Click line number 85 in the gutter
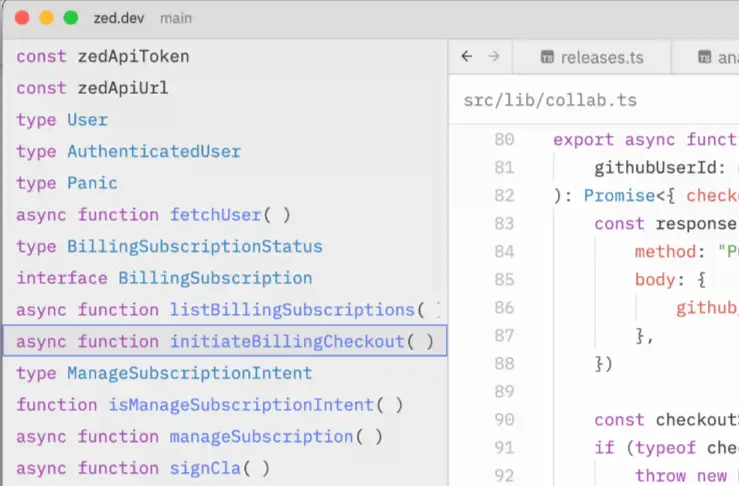This screenshot has height=486, width=739. pyautogui.click(x=504, y=280)
